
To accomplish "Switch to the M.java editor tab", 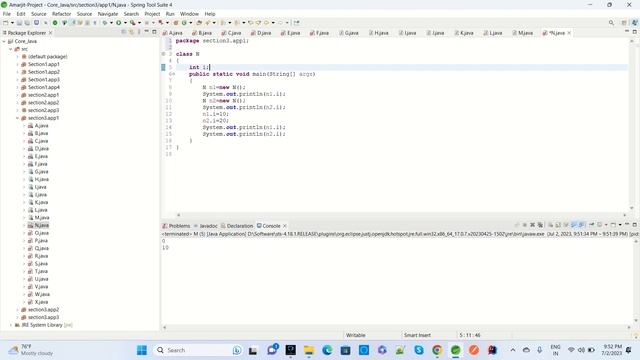I will tap(522, 33).
